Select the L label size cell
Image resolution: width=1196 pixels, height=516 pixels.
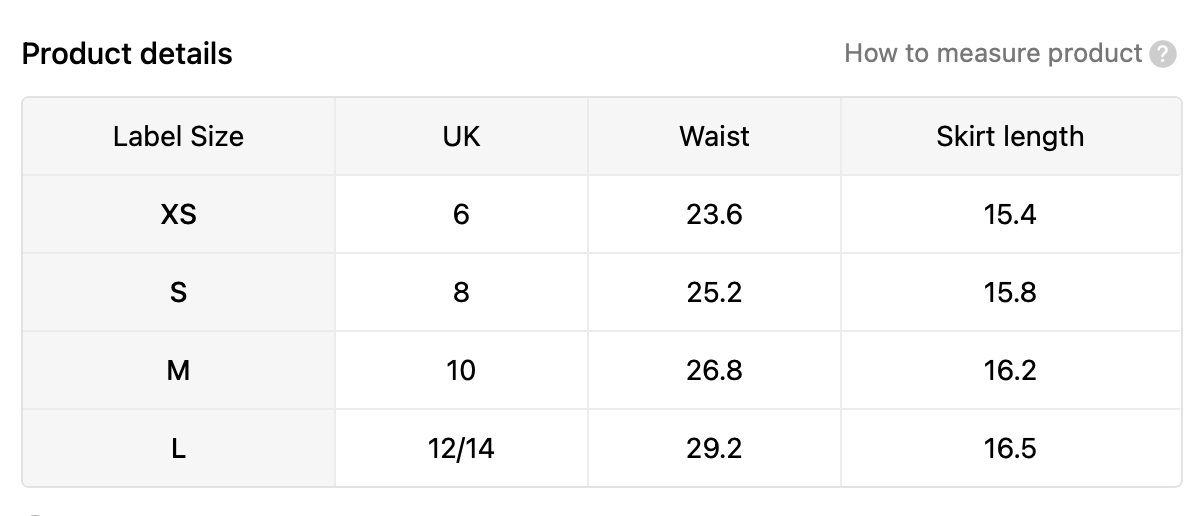178,448
